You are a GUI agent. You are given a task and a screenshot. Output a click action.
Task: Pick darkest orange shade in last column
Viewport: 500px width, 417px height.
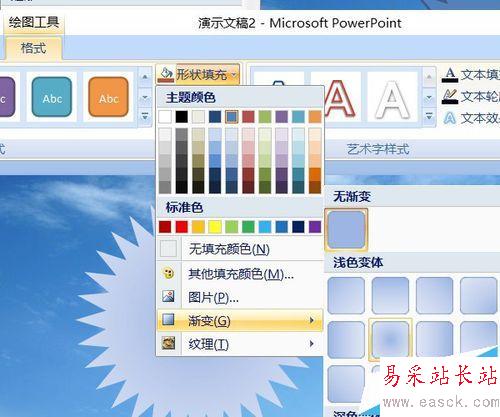(315, 187)
